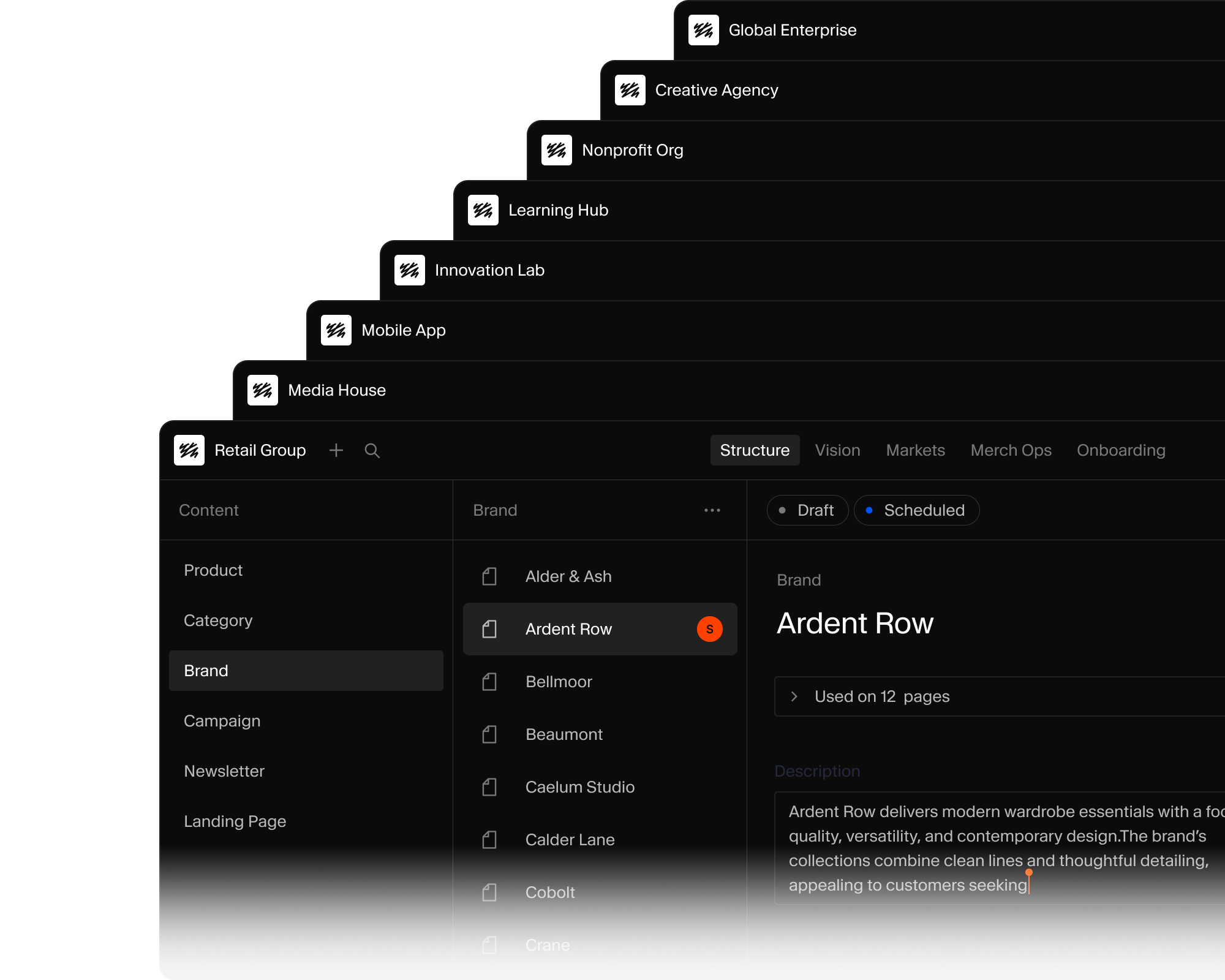Click the Ardent Row title field
Screen dimensions: 1225x980
click(855, 624)
